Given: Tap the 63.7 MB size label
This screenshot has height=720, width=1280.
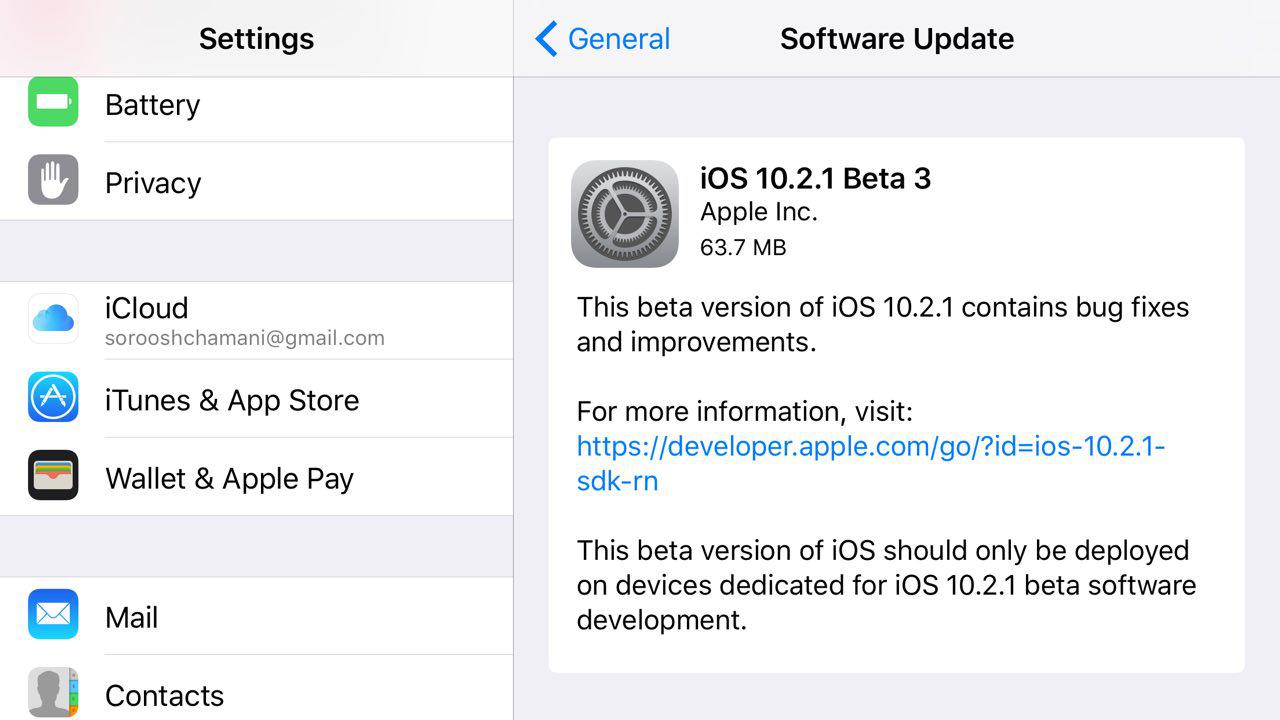Looking at the screenshot, I should pos(743,247).
